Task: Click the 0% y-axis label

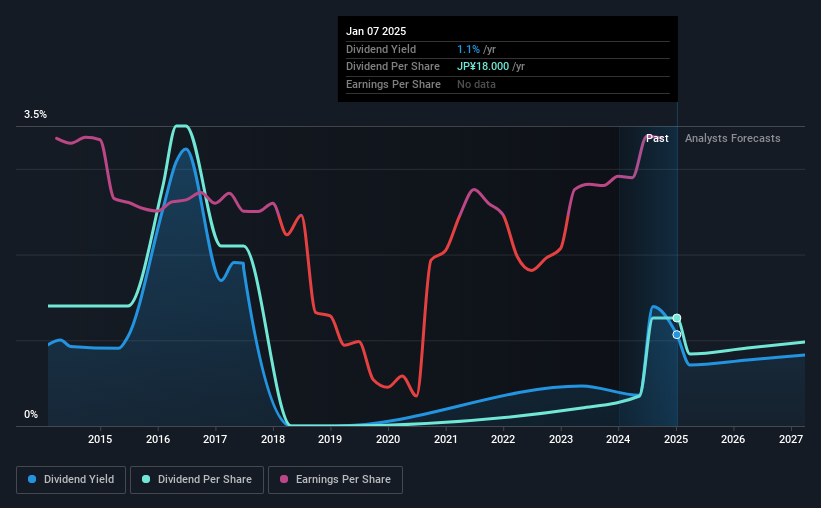Action: coord(31,414)
